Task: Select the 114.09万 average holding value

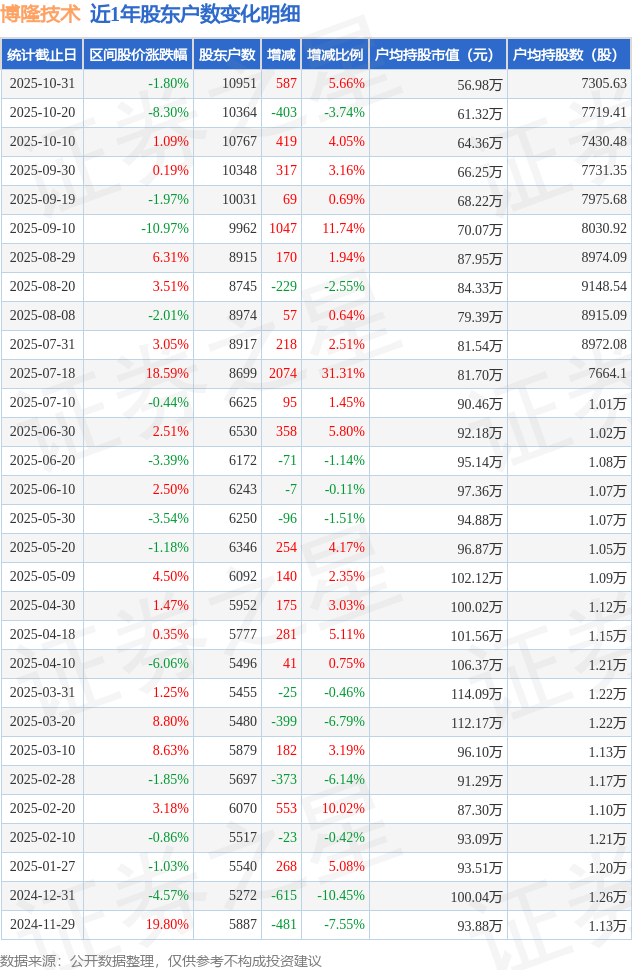Action: coord(476,694)
